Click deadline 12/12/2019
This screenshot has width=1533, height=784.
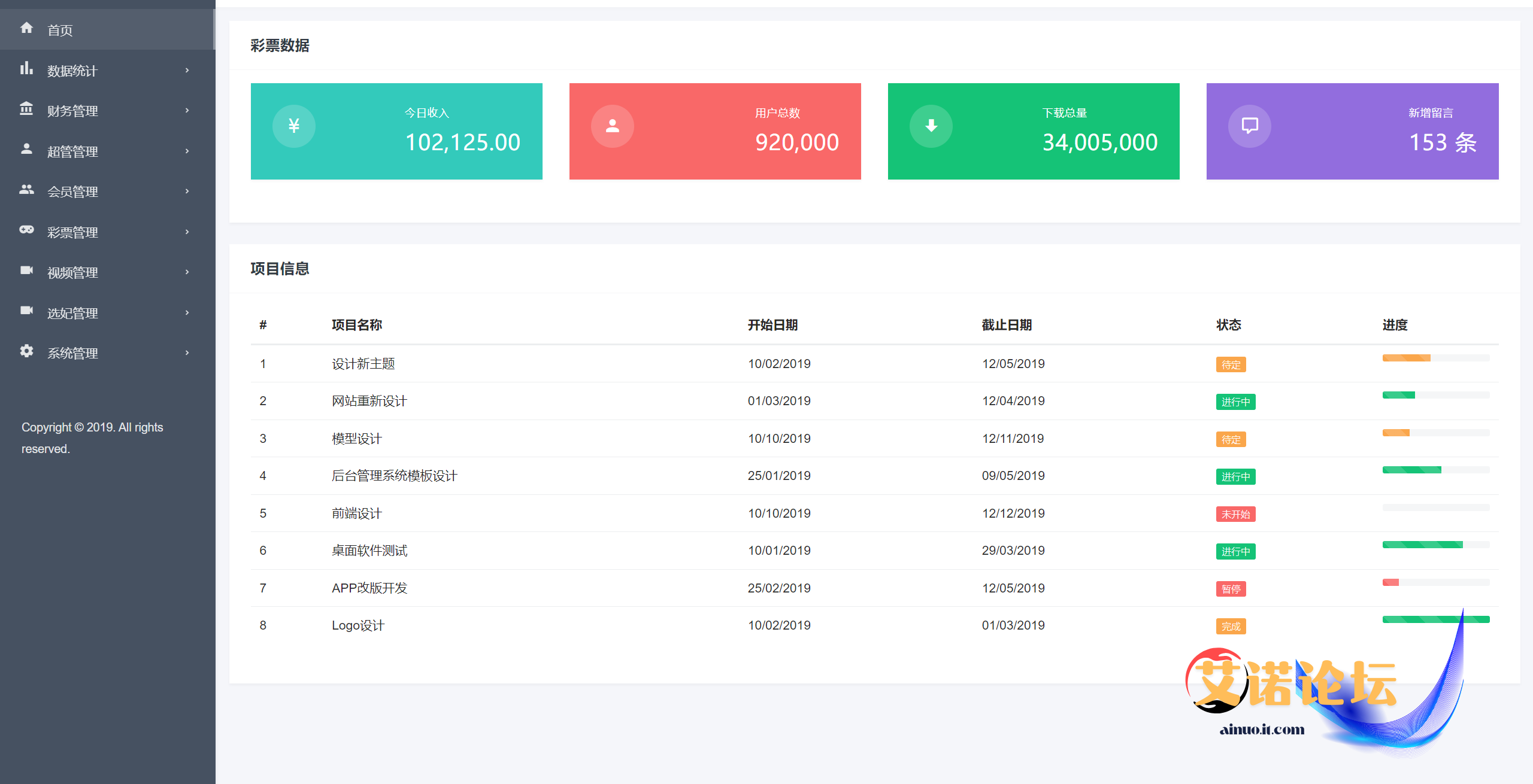coord(1013,513)
